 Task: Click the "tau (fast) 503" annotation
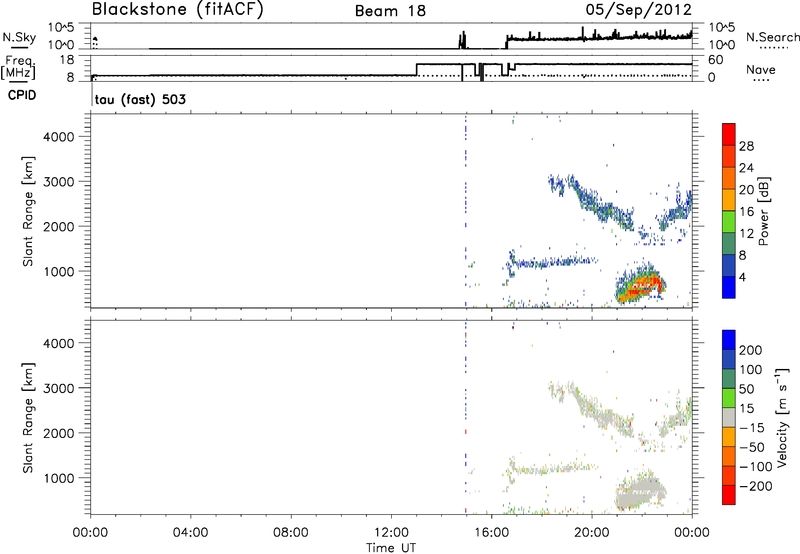pos(140,99)
